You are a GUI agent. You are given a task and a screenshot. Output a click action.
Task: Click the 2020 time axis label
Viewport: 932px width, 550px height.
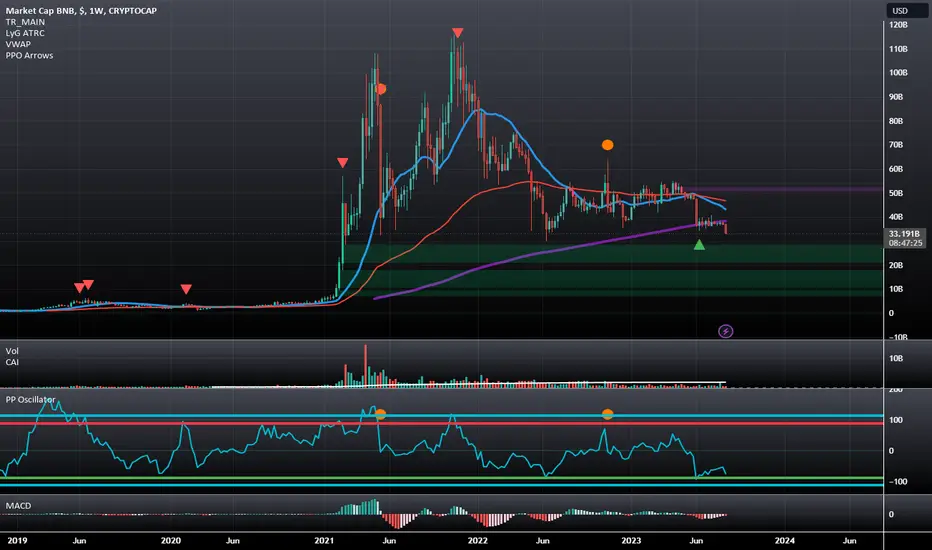(171, 540)
